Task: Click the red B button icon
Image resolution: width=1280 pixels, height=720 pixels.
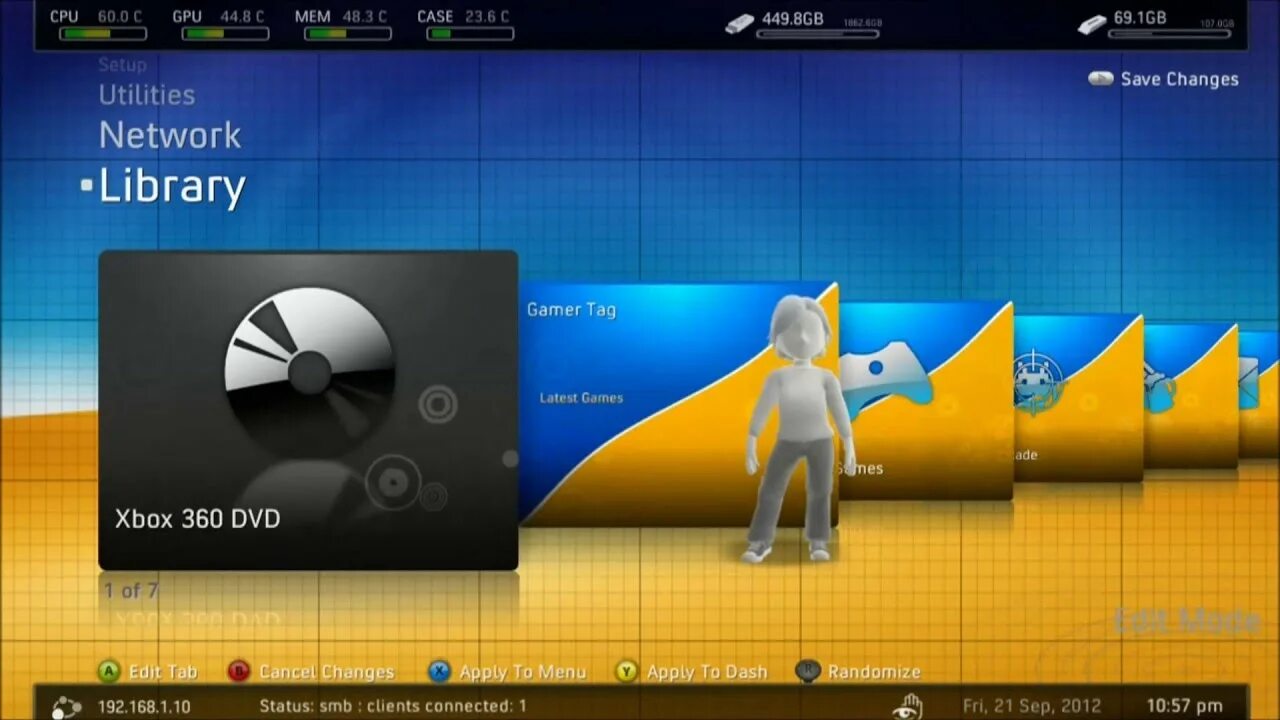Action: tap(238, 671)
